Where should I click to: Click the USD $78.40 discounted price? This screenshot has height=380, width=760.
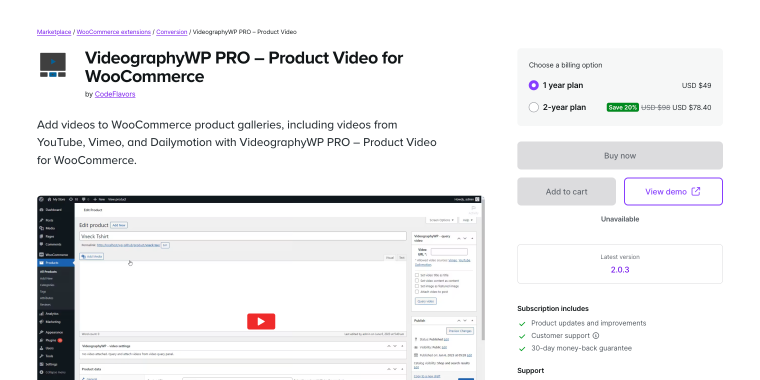coord(692,107)
